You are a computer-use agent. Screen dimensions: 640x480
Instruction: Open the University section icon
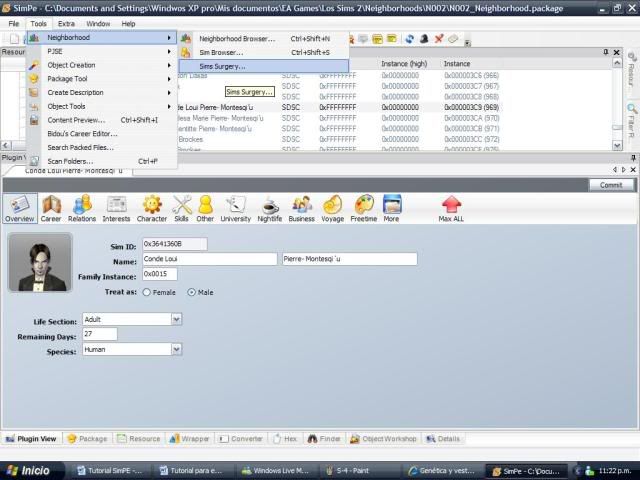(236, 209)
